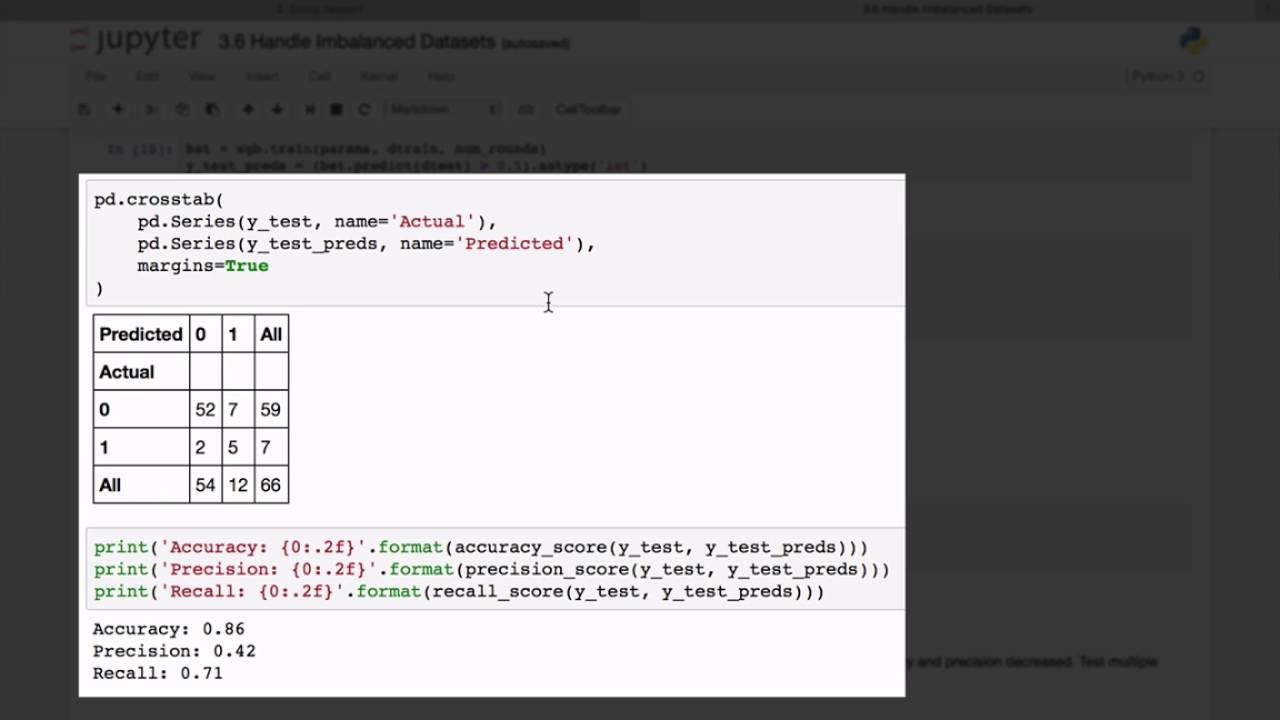Image resolution: width=1280 pixels, height=720 pixels.
Task: Click the table cell showing 54
Action: point(205,485)
